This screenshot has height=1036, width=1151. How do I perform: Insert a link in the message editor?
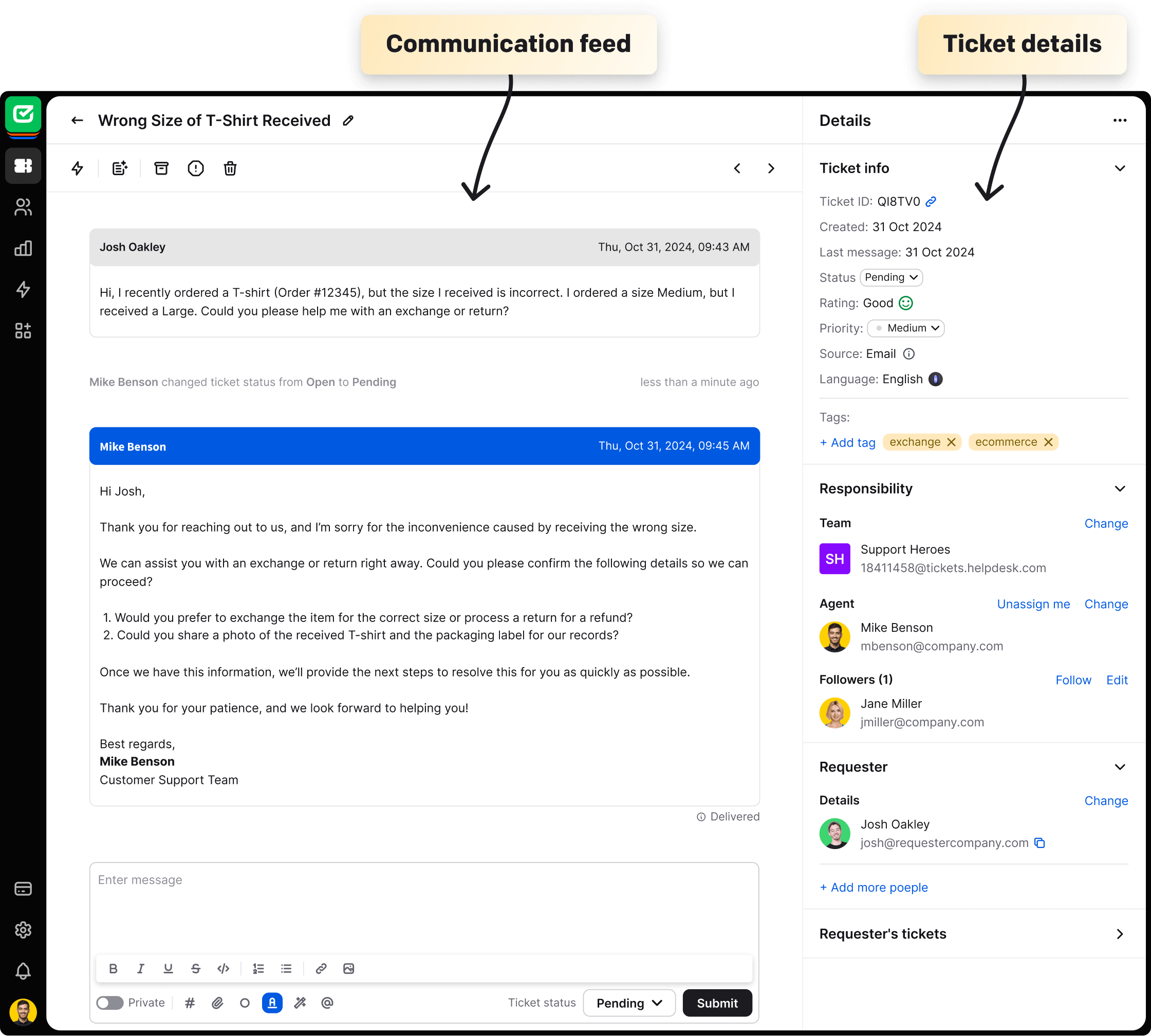click(x=321, y=968)
